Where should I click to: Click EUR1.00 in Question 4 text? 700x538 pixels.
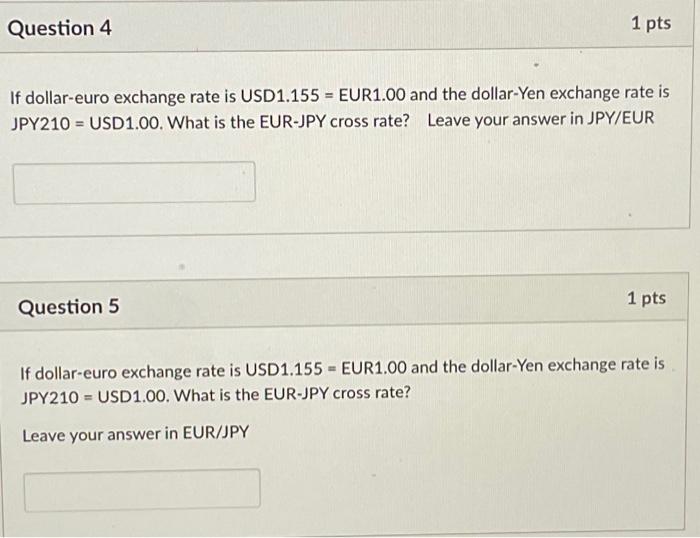[x=372, y=95]
